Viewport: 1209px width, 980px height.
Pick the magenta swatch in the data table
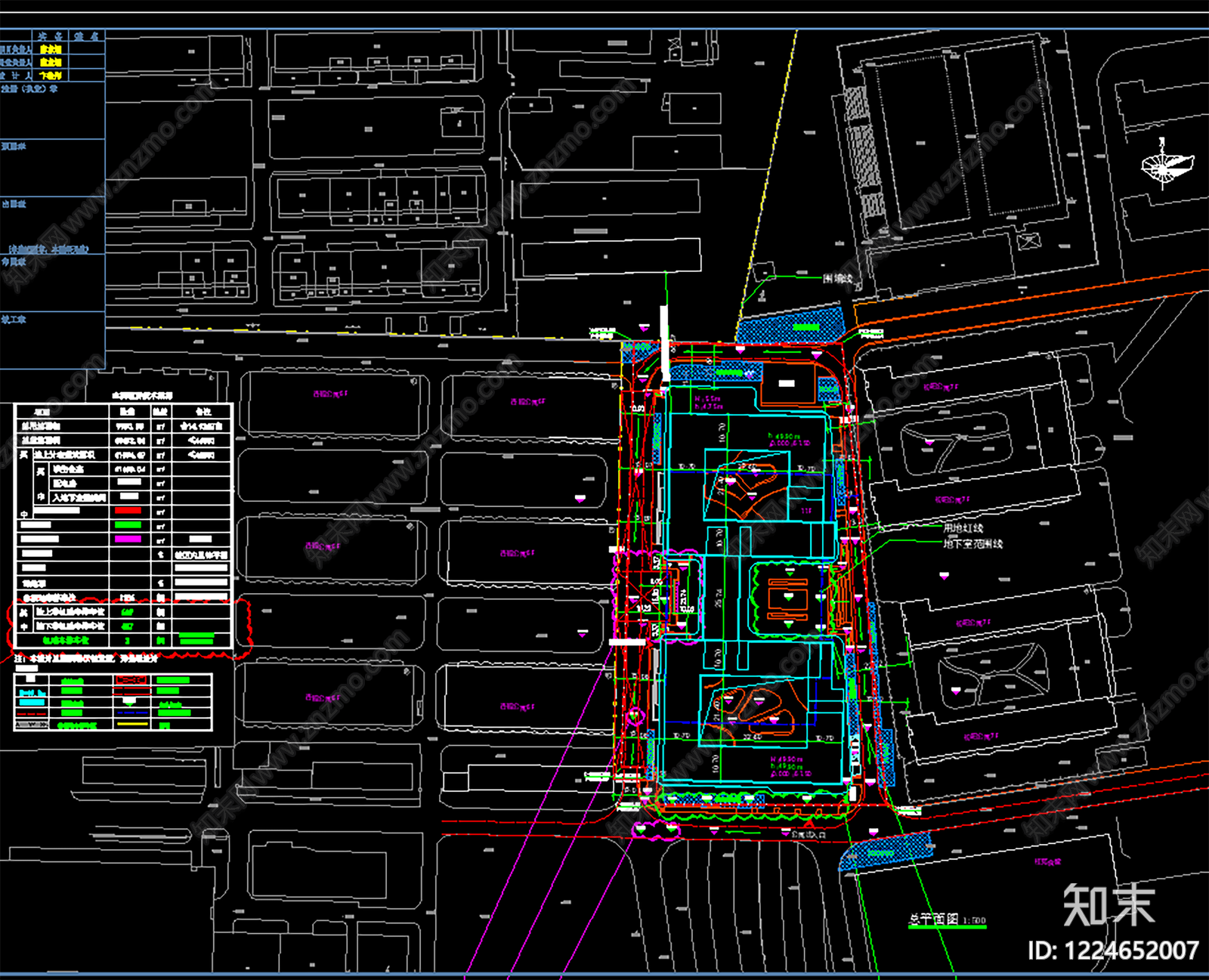coord(128,539)
